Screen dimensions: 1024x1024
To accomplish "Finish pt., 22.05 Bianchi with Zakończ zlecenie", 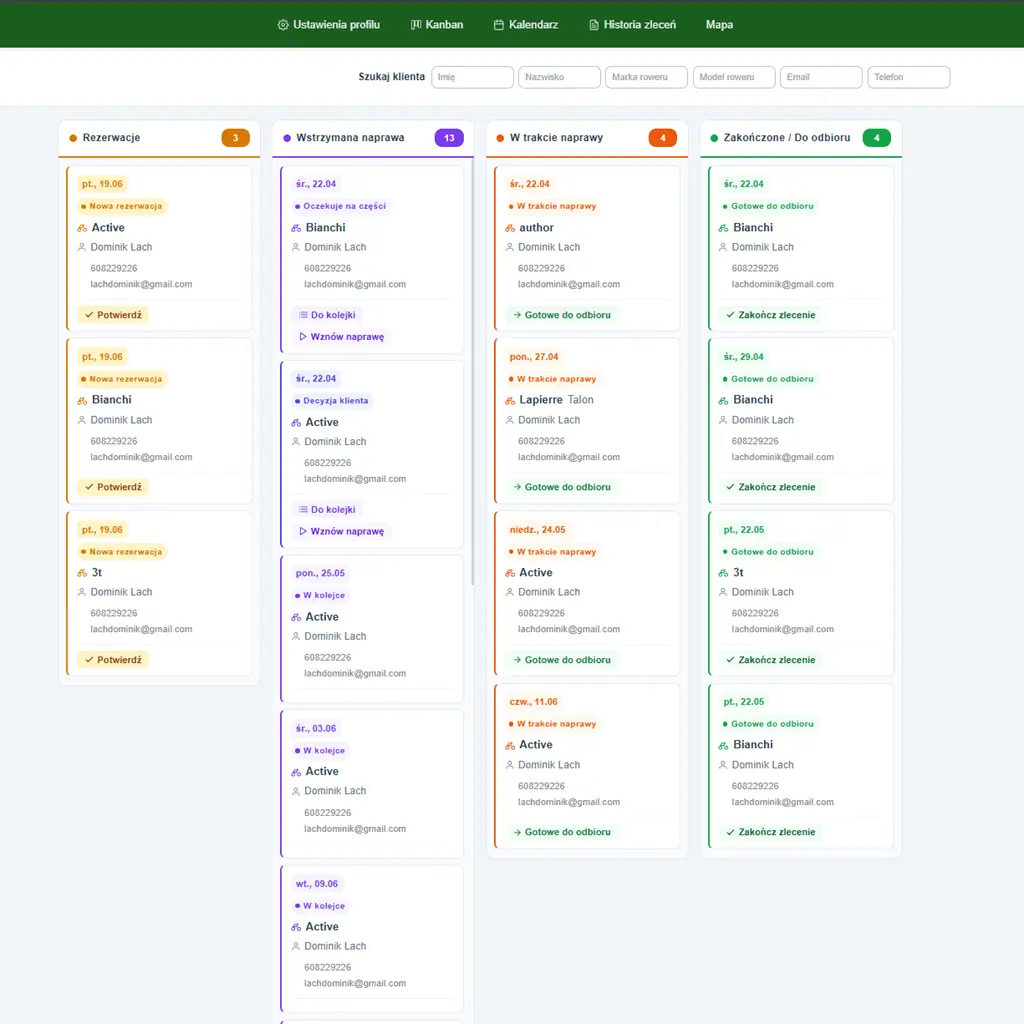I will [771, 832].
